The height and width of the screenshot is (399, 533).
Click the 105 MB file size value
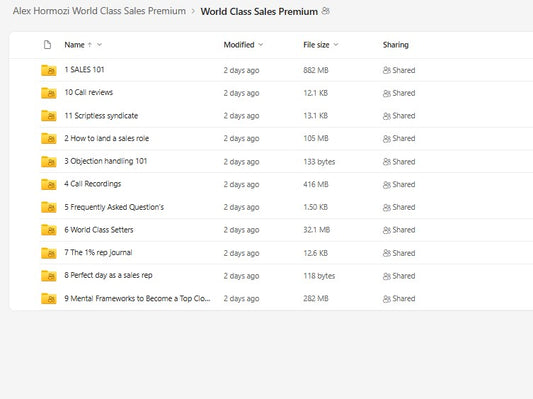[x=316, y=139]
